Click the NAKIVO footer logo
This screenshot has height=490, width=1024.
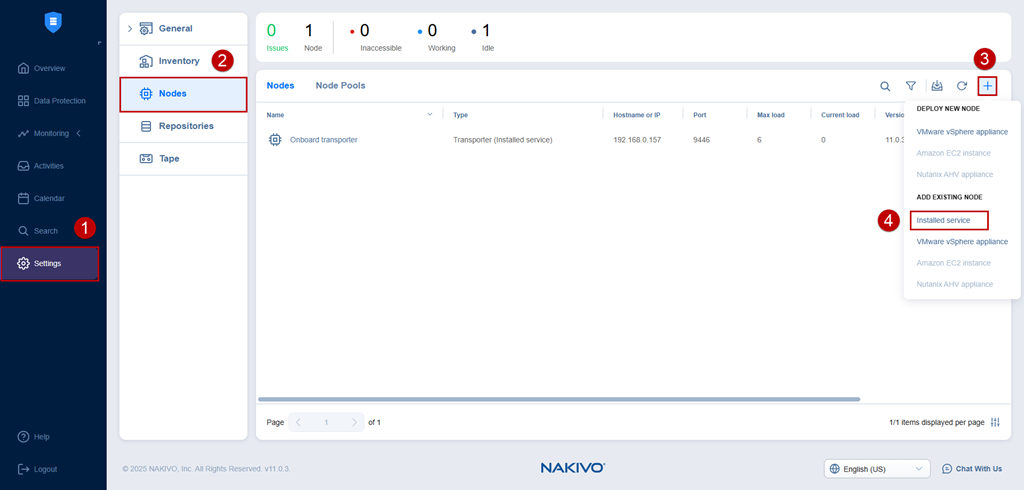tap(573, 468)
